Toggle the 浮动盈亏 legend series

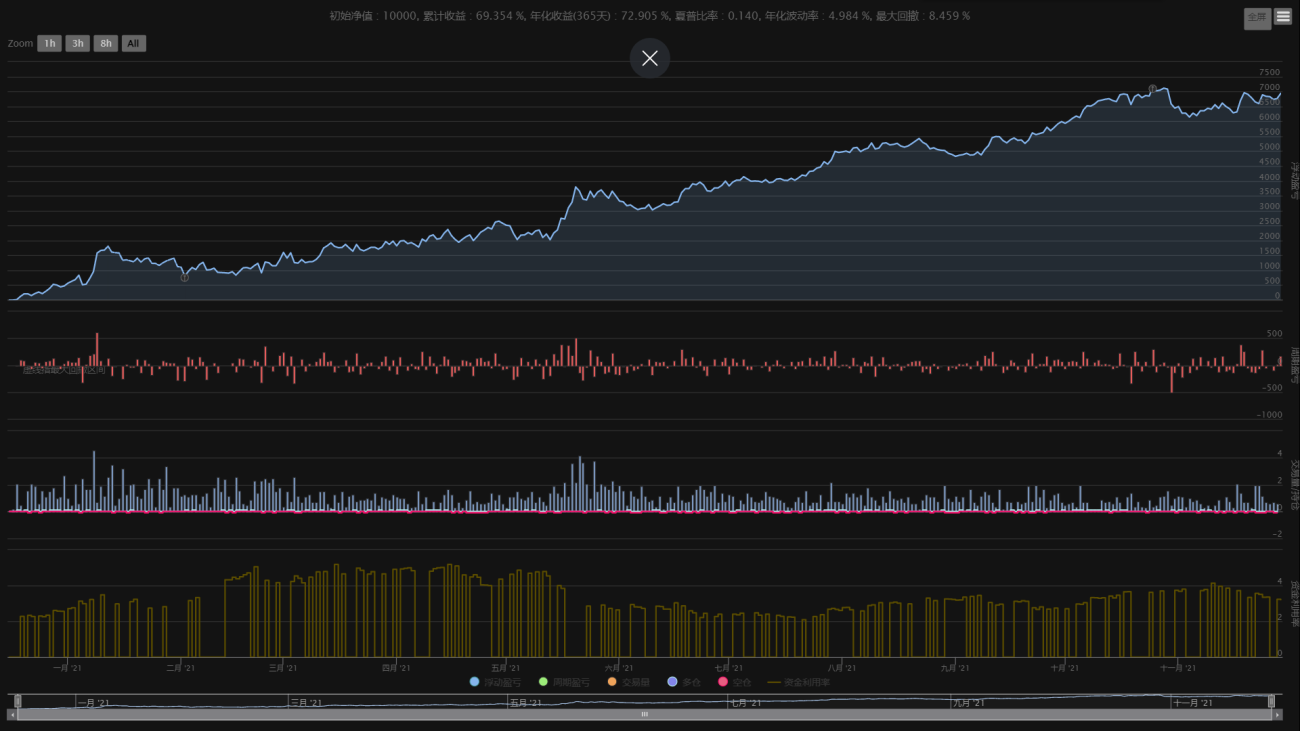click(495, 682)
